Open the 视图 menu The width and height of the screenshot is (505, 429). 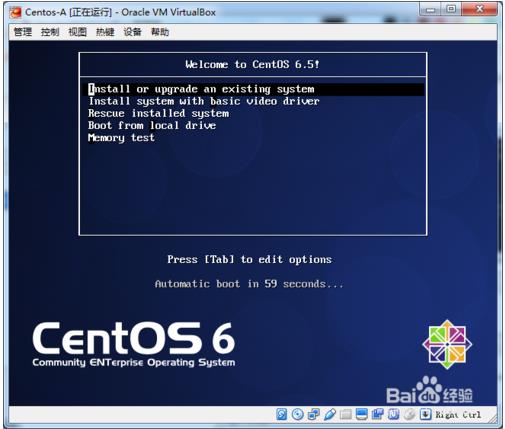click(x=77, y=32)
